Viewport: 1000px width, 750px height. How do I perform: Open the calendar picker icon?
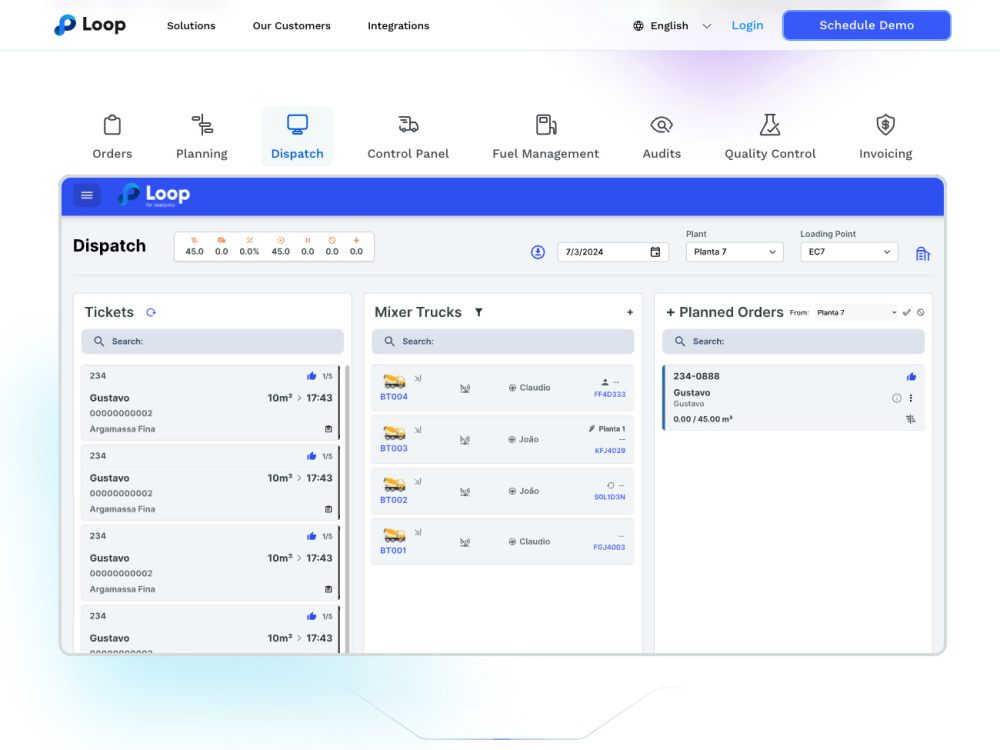(655, 252)
